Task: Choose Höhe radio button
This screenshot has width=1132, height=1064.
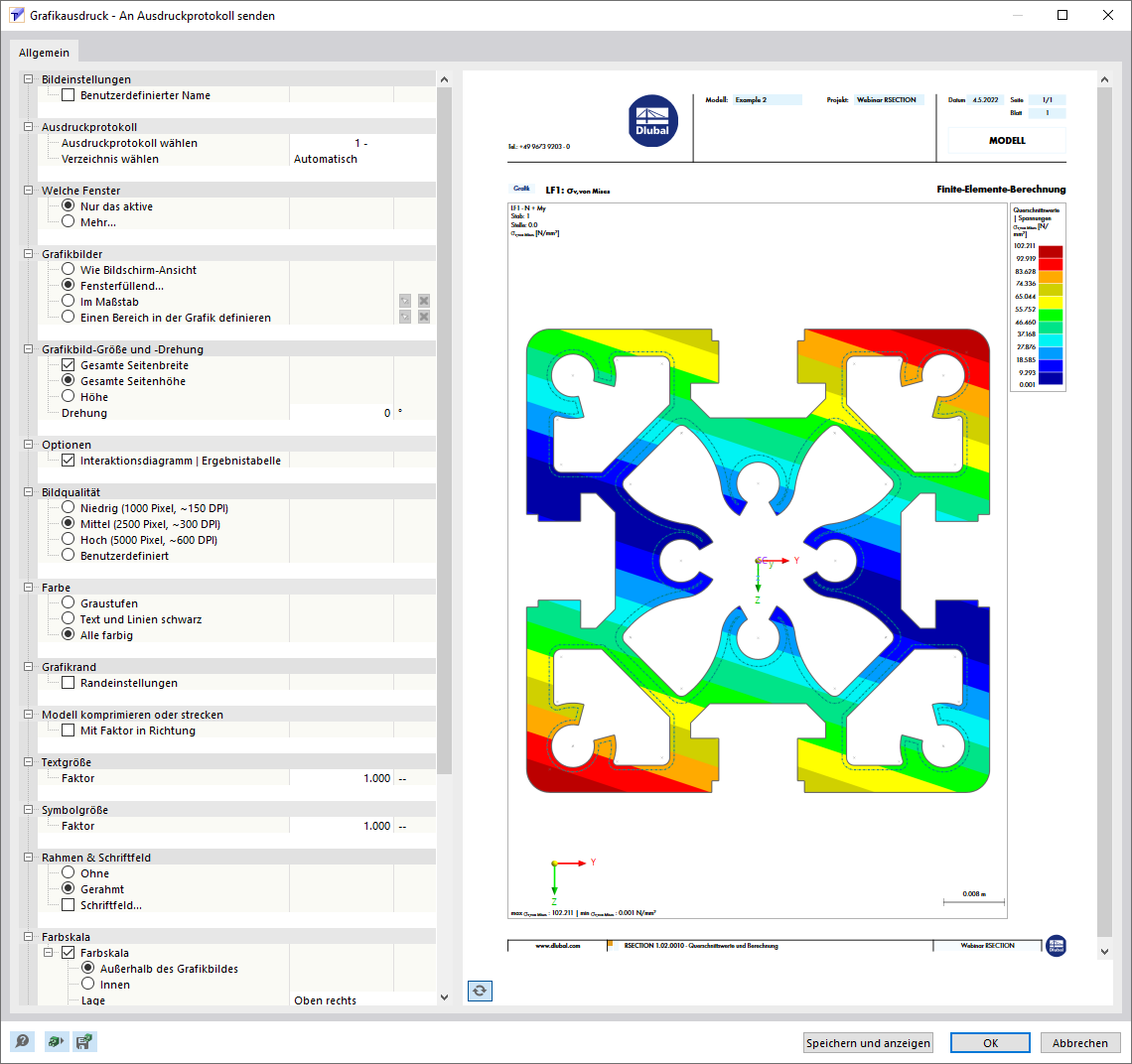Action: (68, 396)
